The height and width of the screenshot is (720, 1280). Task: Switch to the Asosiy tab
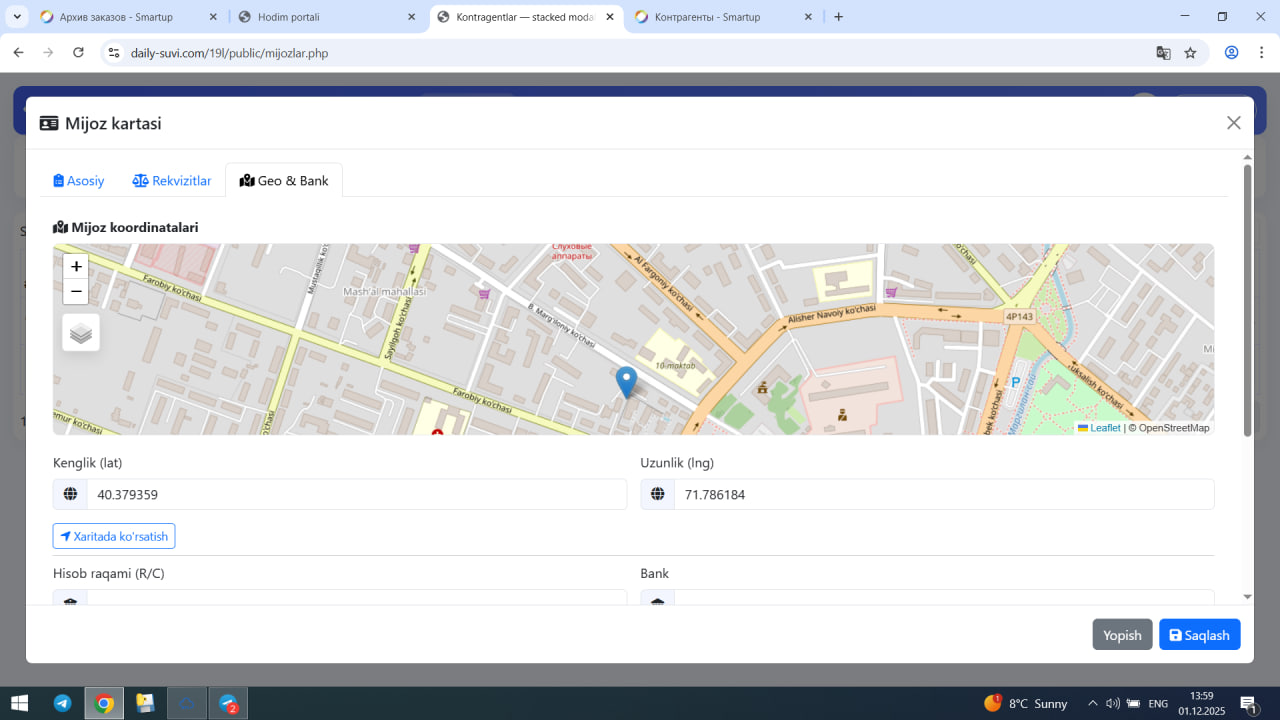click(79, 181)
